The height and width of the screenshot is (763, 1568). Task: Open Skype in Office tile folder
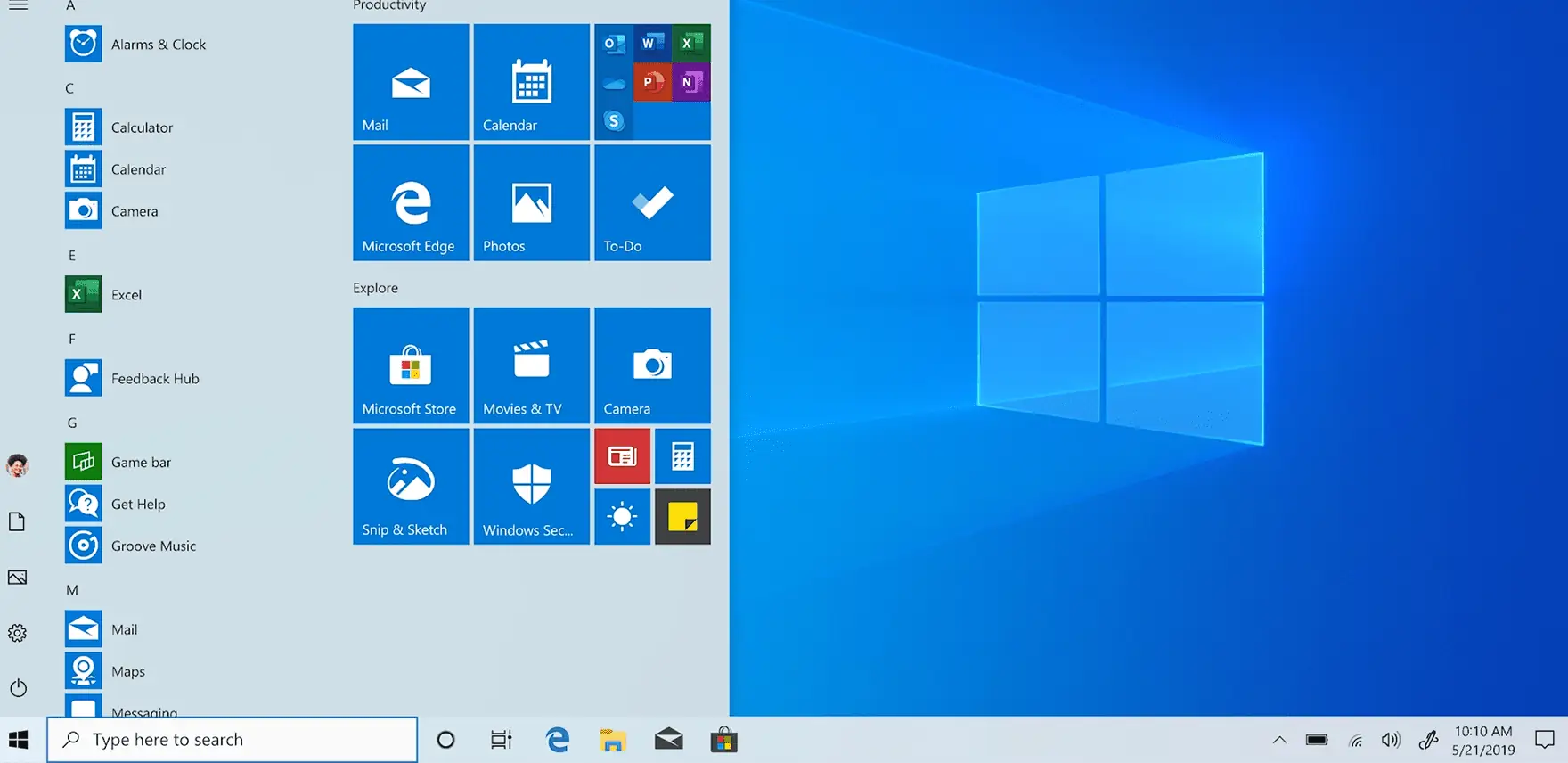(614, 121)
